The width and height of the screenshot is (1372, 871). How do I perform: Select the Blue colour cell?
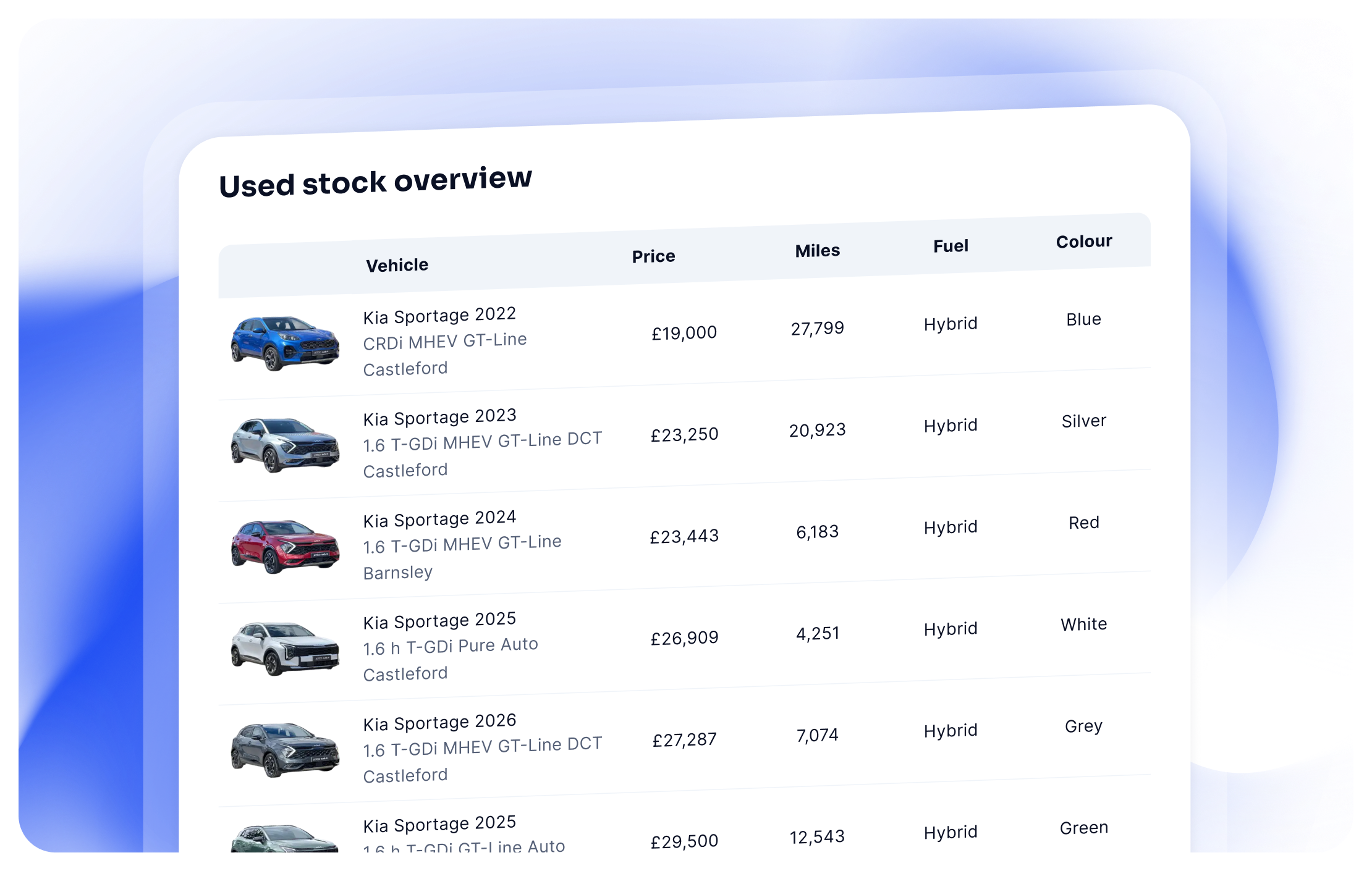pos(1084,319)
